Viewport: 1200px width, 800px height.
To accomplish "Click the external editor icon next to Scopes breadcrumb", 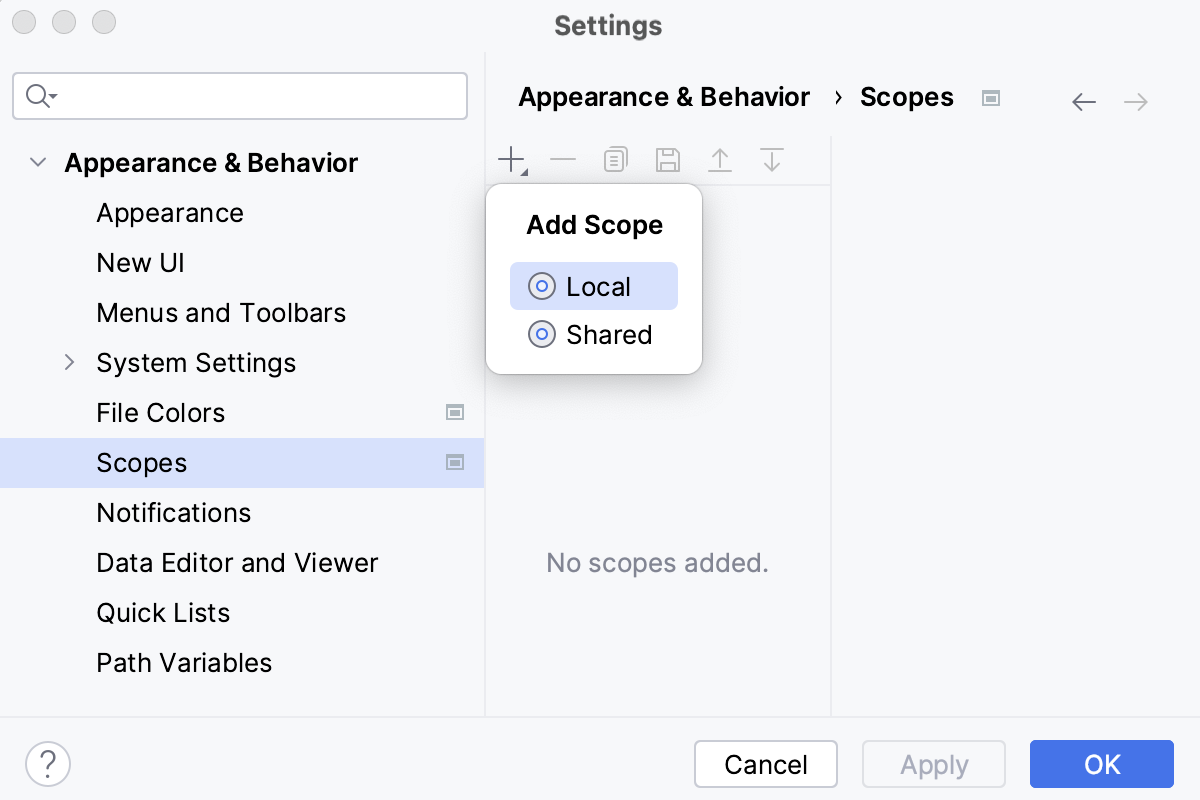I will [990, 97].
